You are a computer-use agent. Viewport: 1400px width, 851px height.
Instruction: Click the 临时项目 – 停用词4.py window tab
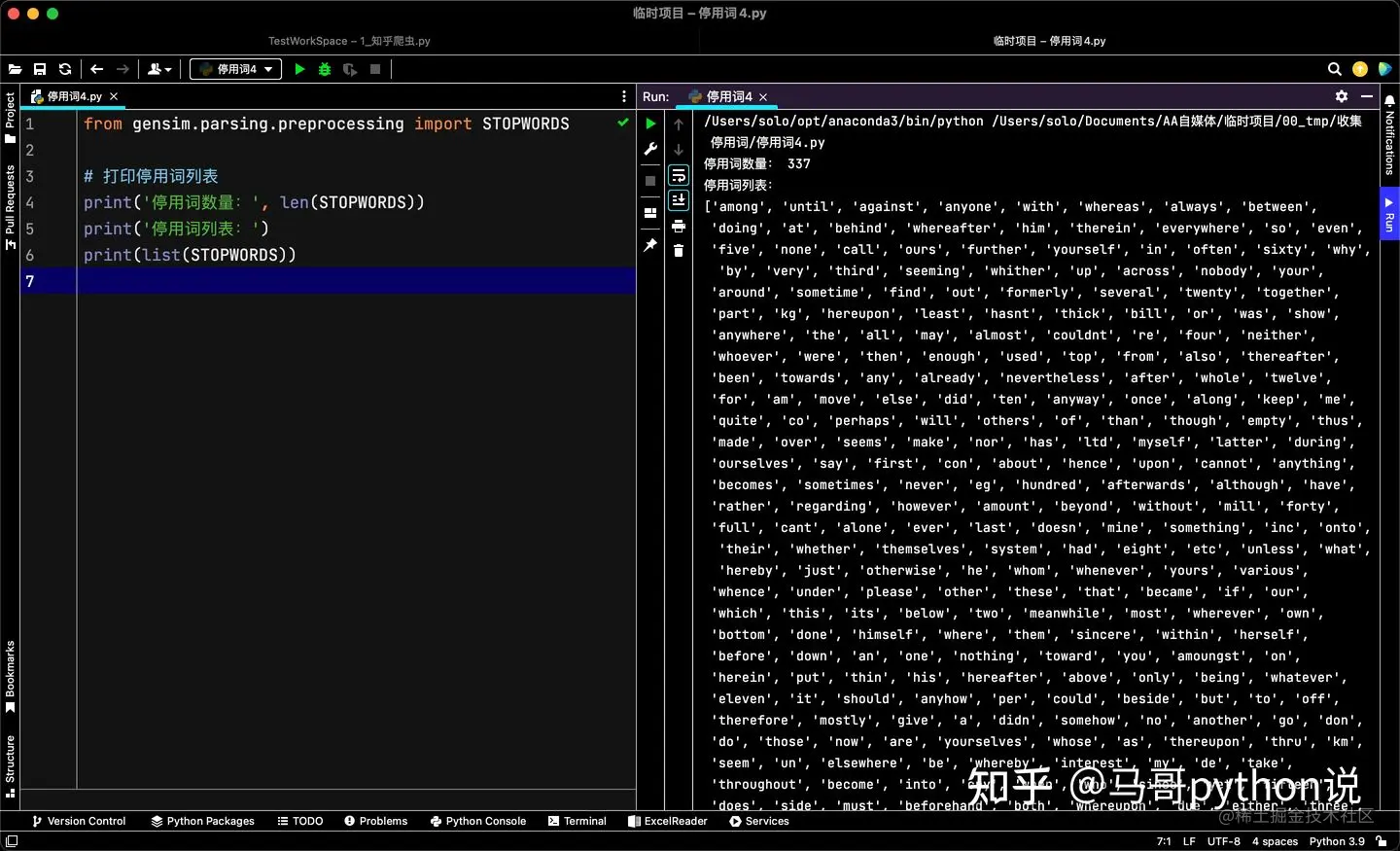tap(1049, 41)
